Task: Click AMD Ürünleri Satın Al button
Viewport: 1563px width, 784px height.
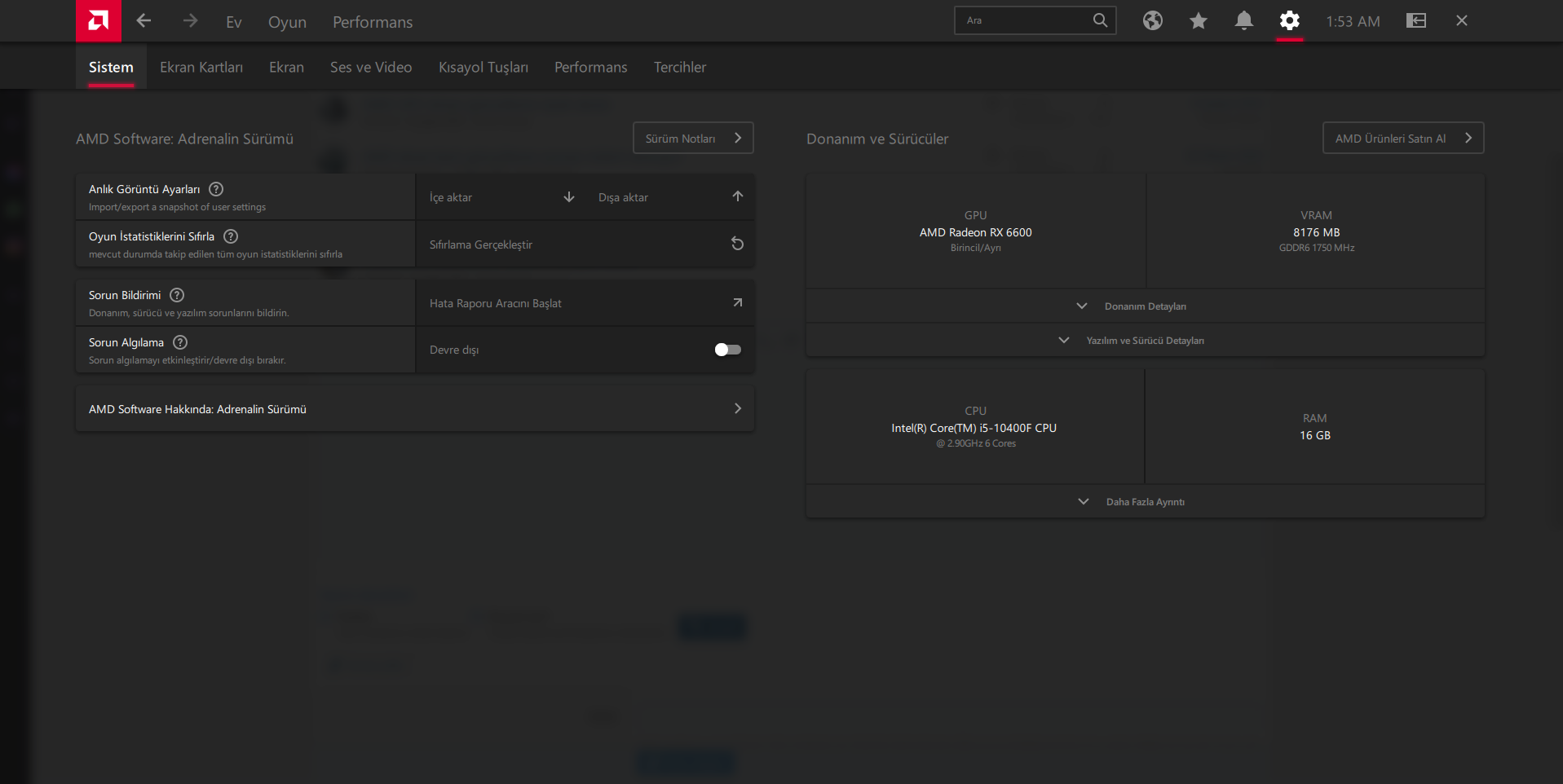Action: click(1403, 138)
